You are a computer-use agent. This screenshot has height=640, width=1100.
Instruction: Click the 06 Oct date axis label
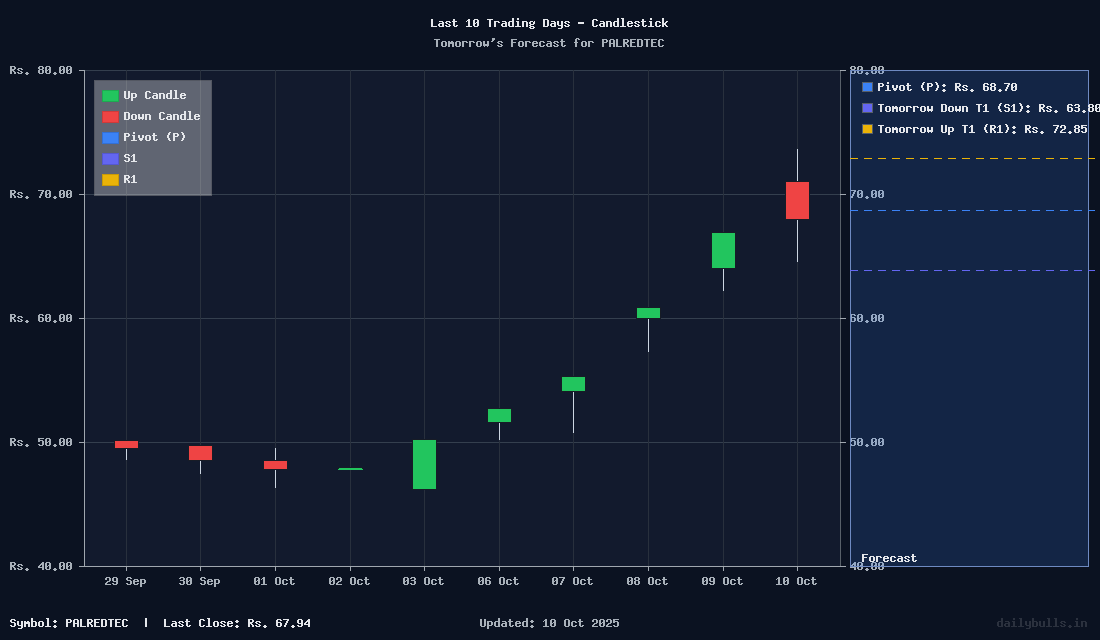498,581
